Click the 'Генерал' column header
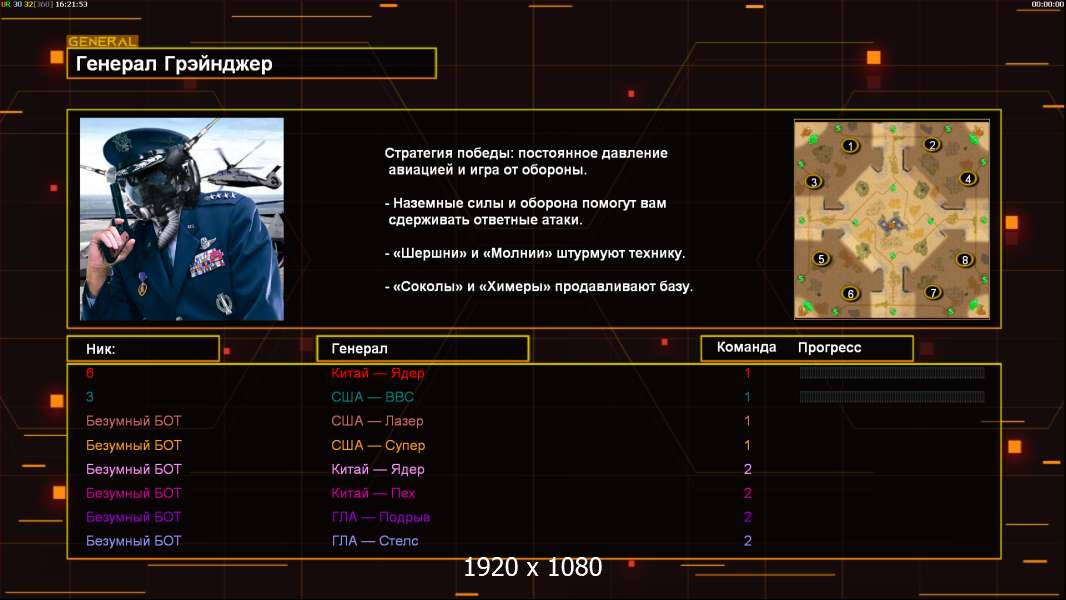The width and height of the screenshot is (1066, 600). click(x=422, y=349)
